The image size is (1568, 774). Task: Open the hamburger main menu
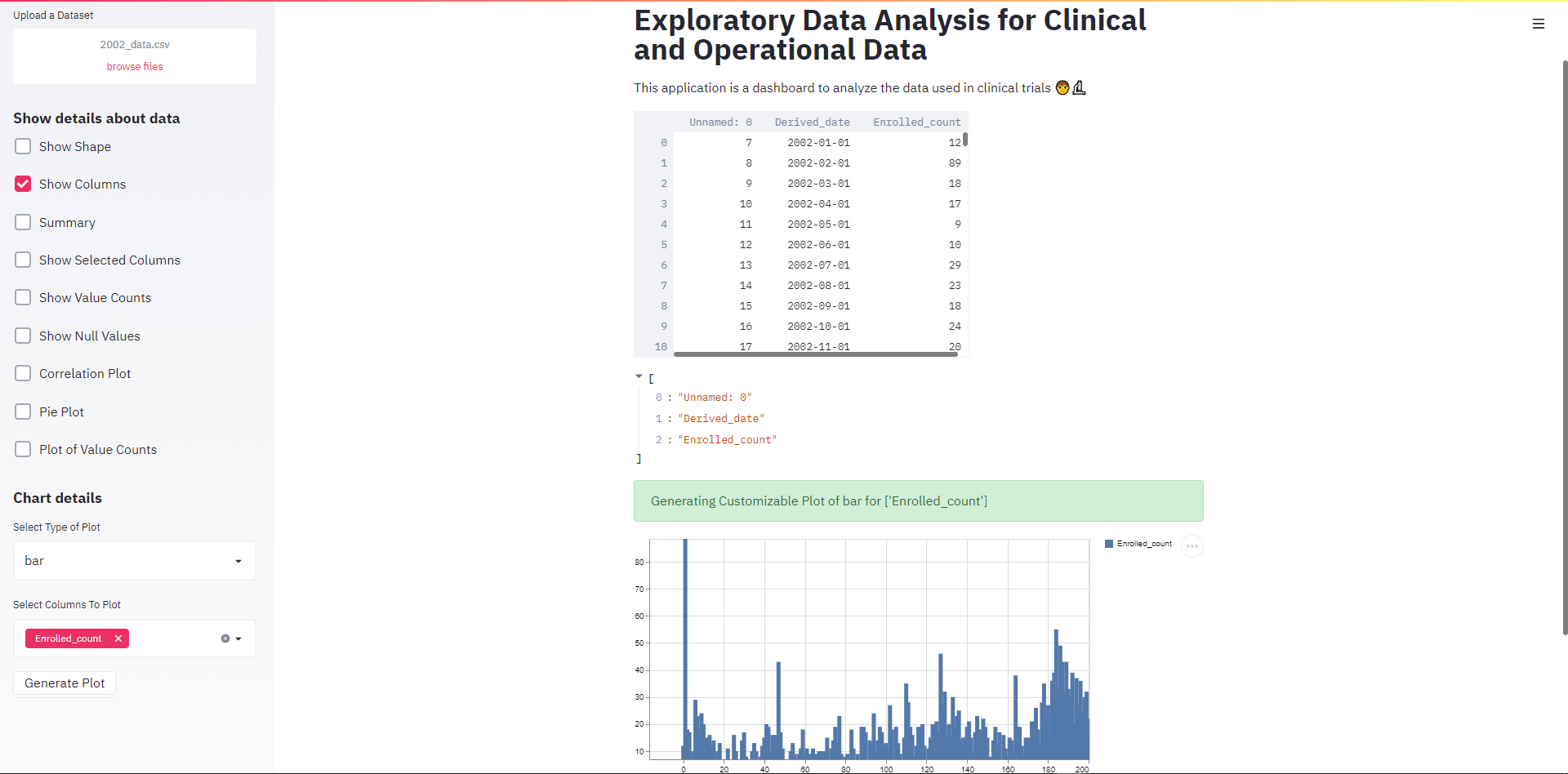click(1538, 24)
